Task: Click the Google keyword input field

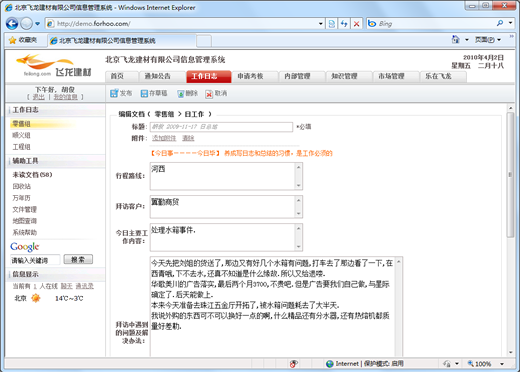Action: click(35, 260)
